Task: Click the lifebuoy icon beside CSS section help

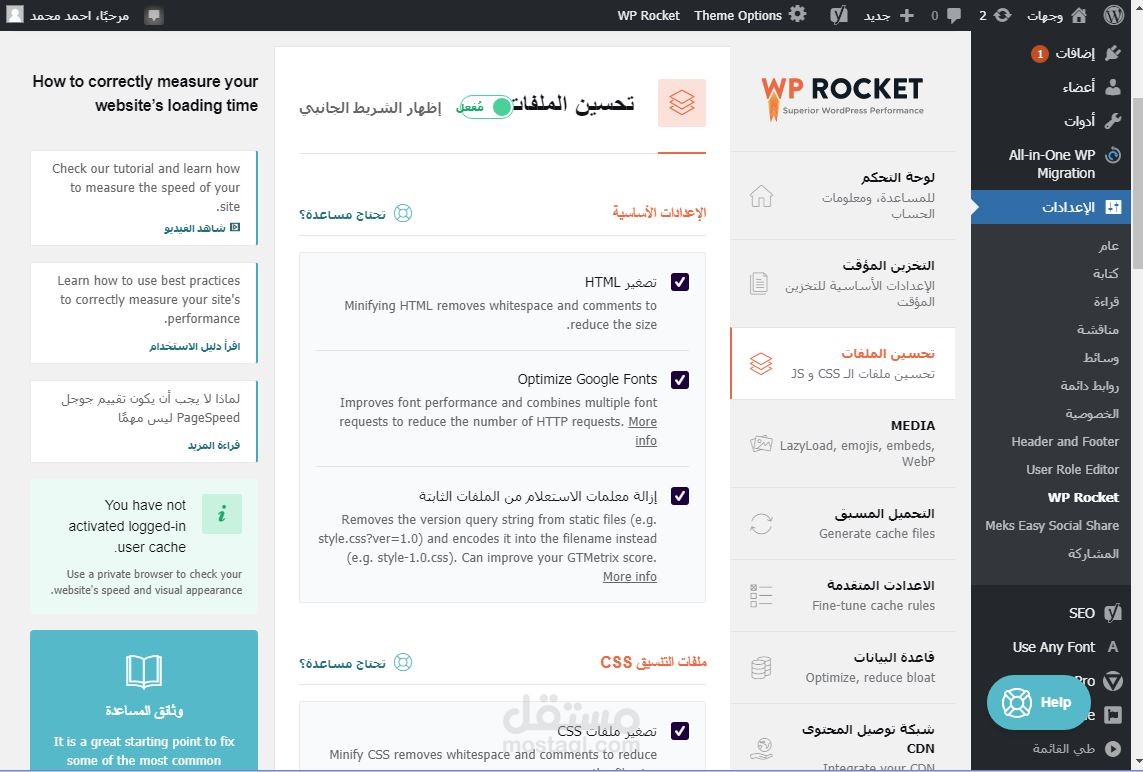Action: point(403,662)
